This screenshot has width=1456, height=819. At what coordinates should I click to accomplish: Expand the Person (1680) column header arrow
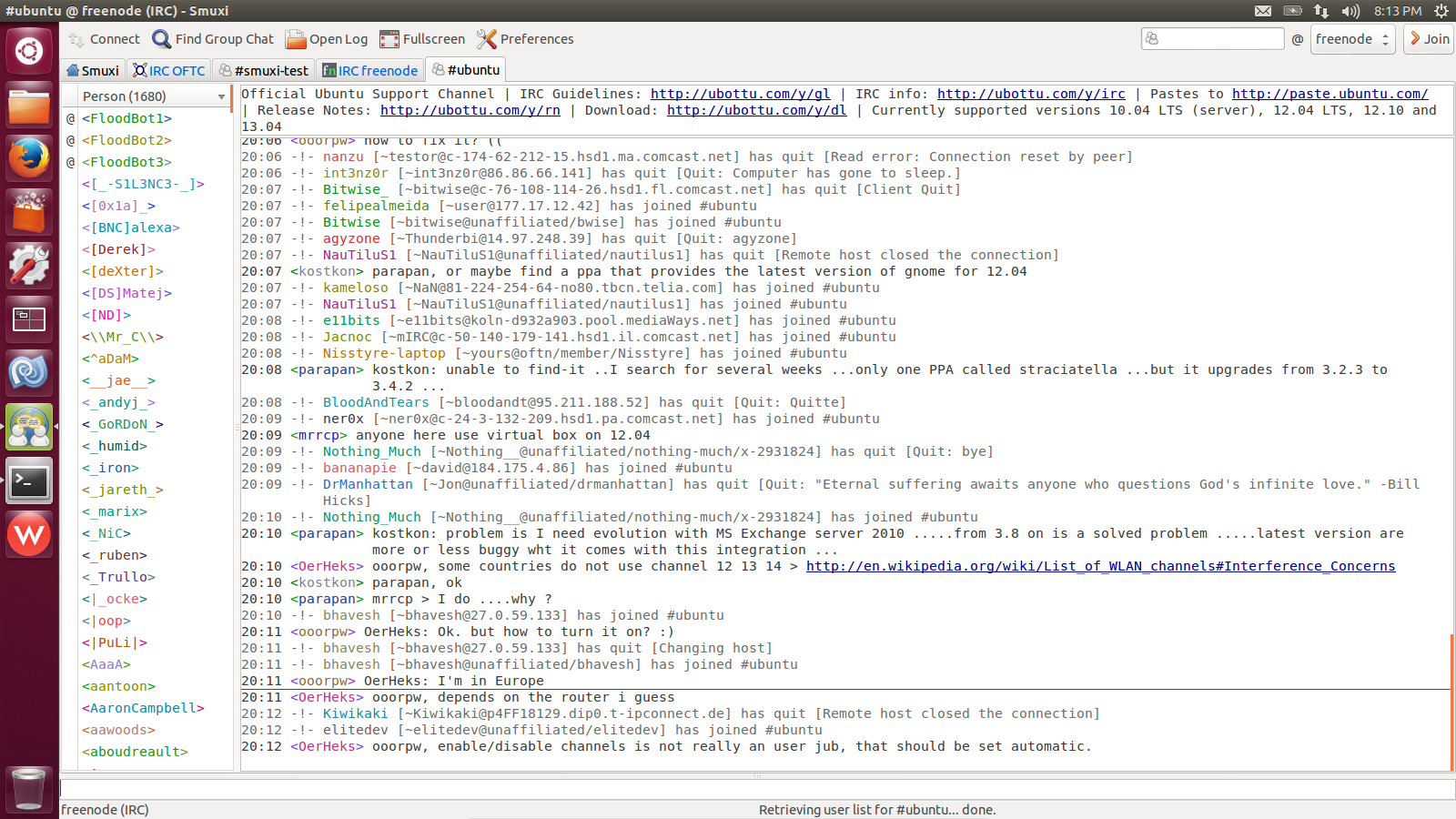tap(221, 96)
